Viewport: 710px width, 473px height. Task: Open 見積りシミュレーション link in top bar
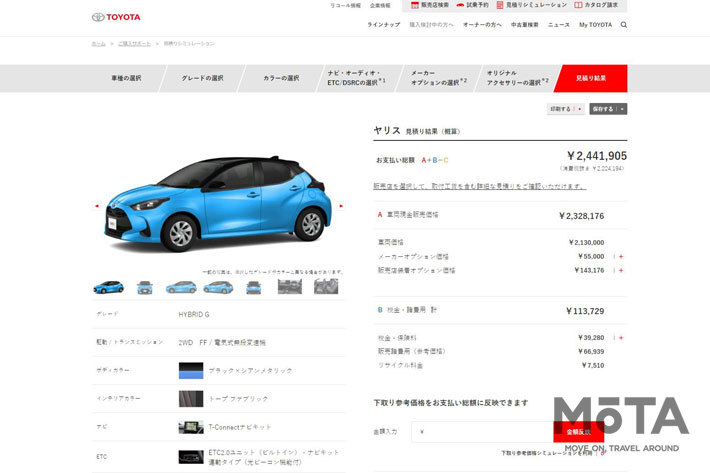(x=532, y=5)
